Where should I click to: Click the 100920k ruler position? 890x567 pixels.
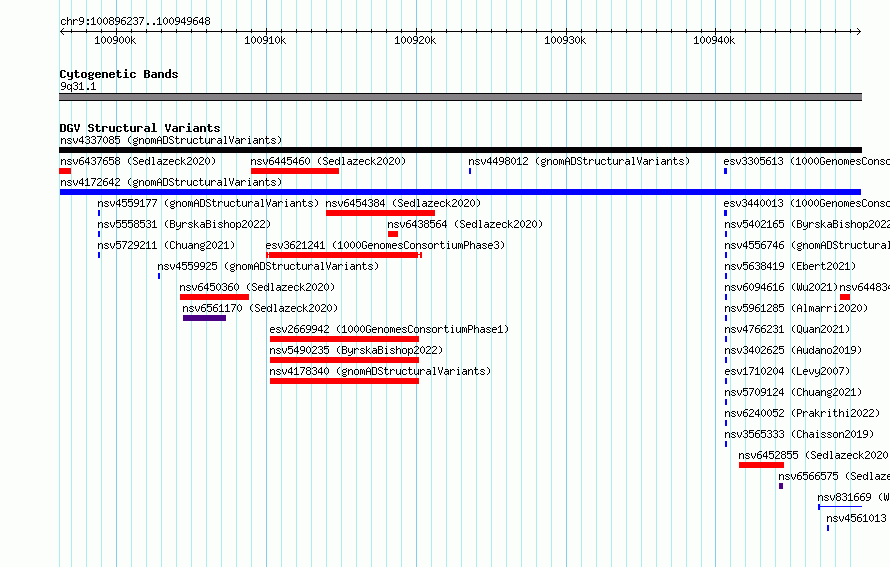point(415,40)
